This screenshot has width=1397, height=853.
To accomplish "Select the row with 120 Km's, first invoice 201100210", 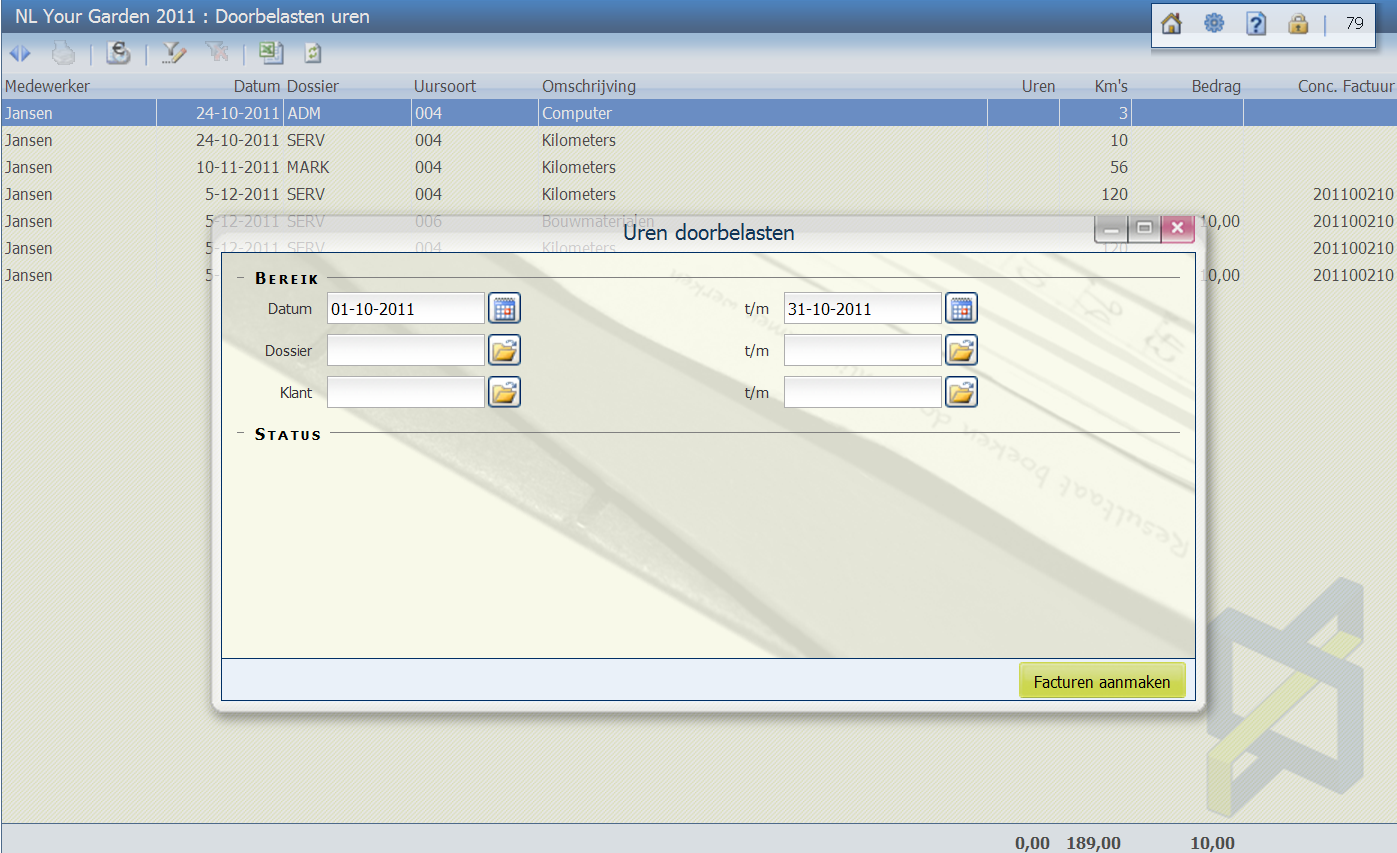I will point(698,194).
